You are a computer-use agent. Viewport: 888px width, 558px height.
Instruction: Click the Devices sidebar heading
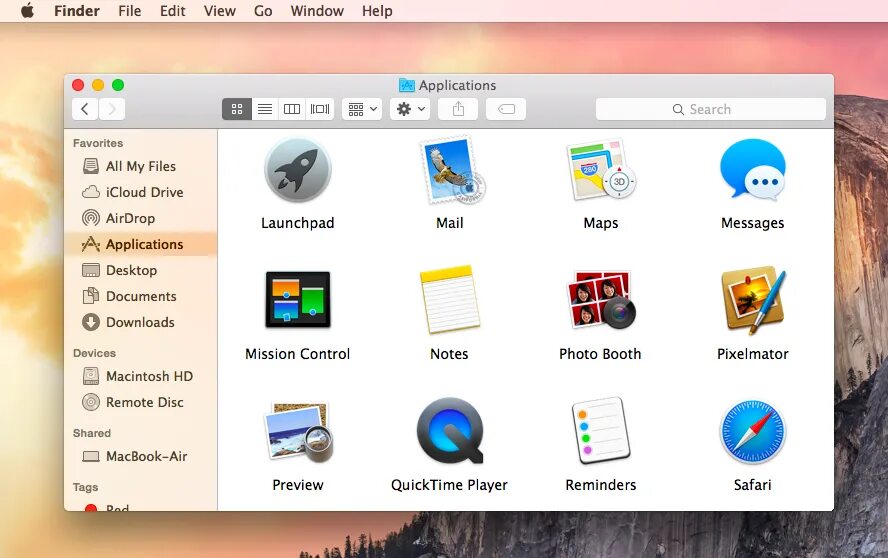pyautogui.click(x=94, y=353)
